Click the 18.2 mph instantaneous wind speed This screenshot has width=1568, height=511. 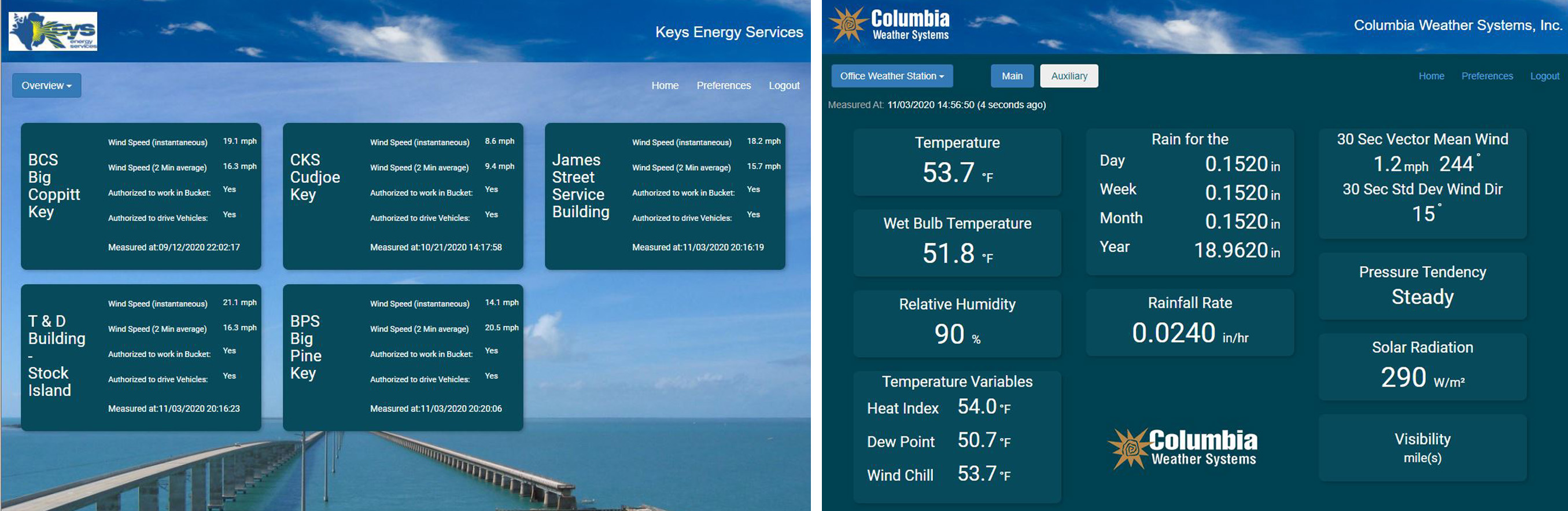(x=763, y=141)
